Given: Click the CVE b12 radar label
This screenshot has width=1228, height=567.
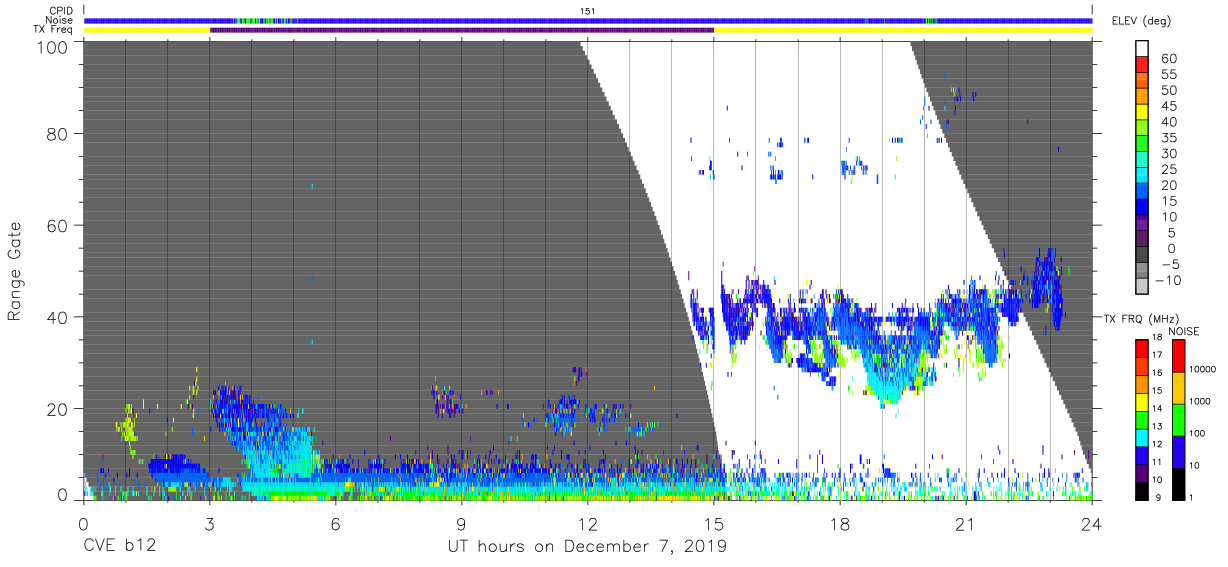Looking at the screenshot, I should [x=119, y=546].
